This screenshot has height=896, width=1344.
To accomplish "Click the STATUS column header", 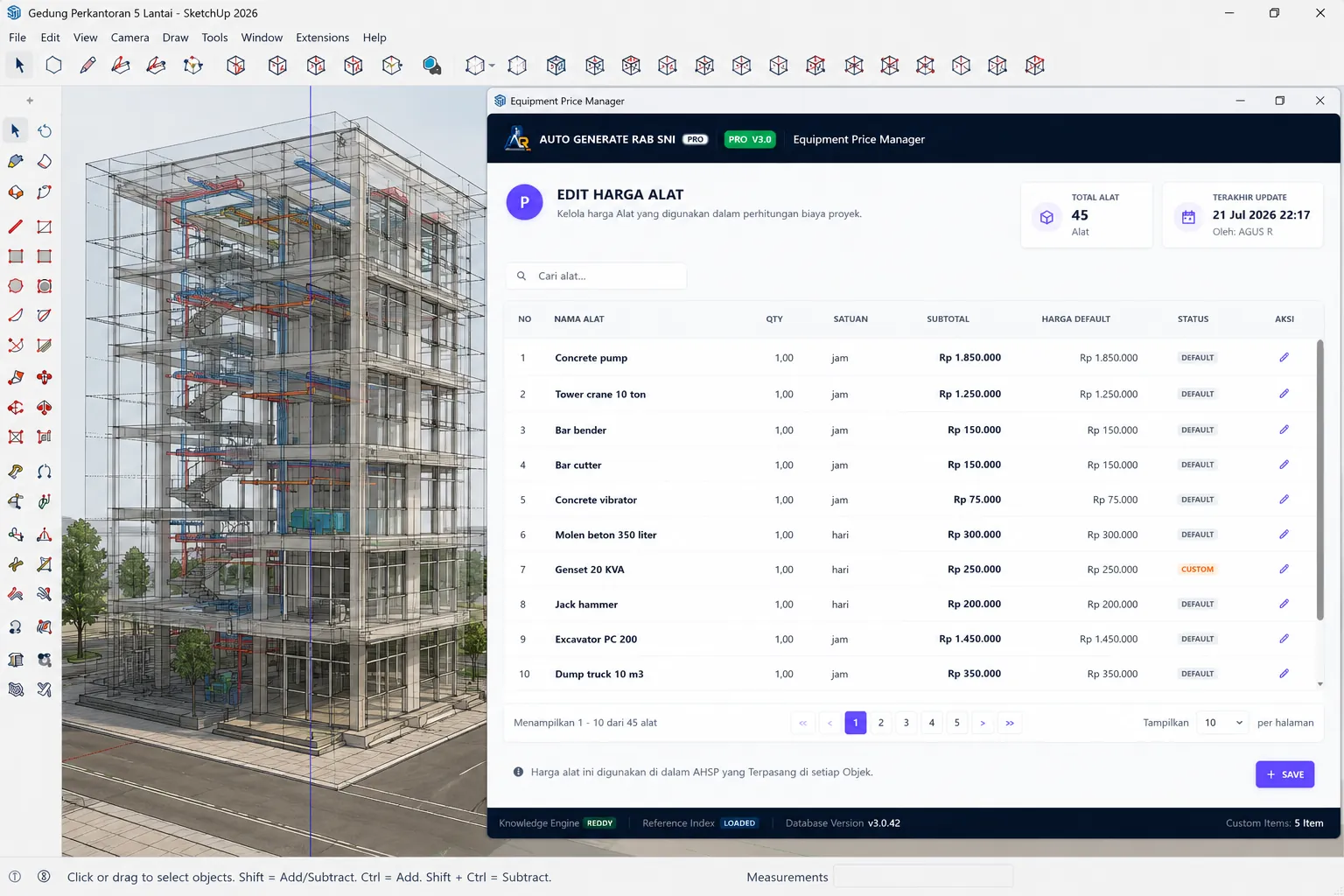I will click(x=1193, y=319).
